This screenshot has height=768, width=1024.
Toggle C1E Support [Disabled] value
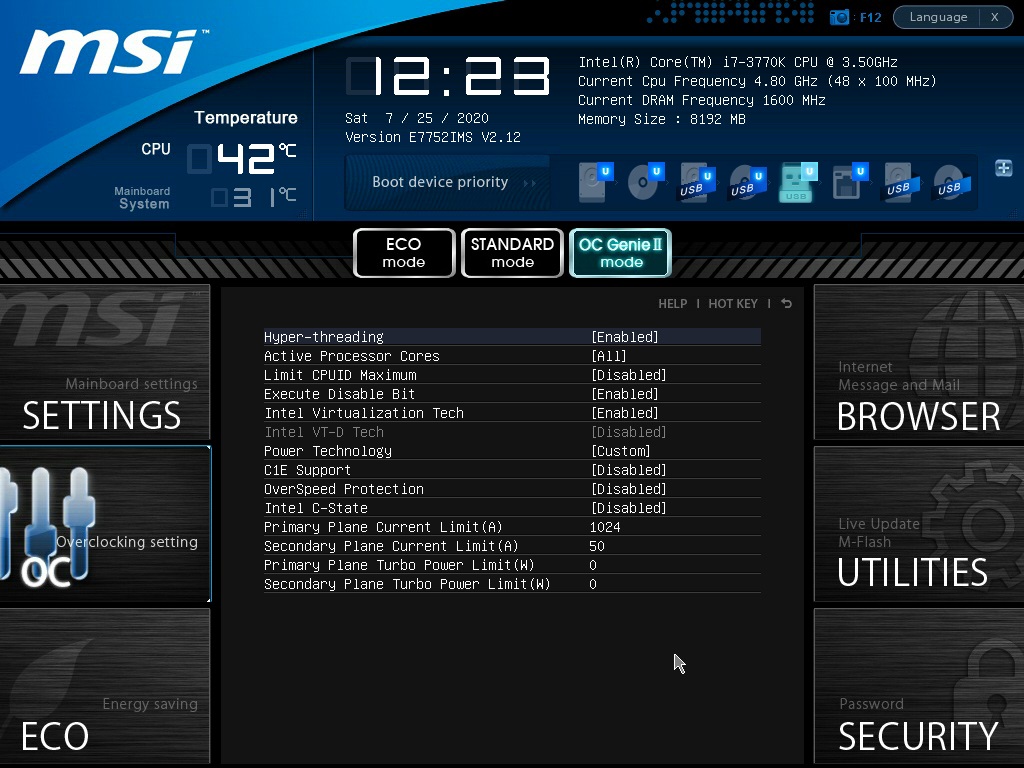628,470
